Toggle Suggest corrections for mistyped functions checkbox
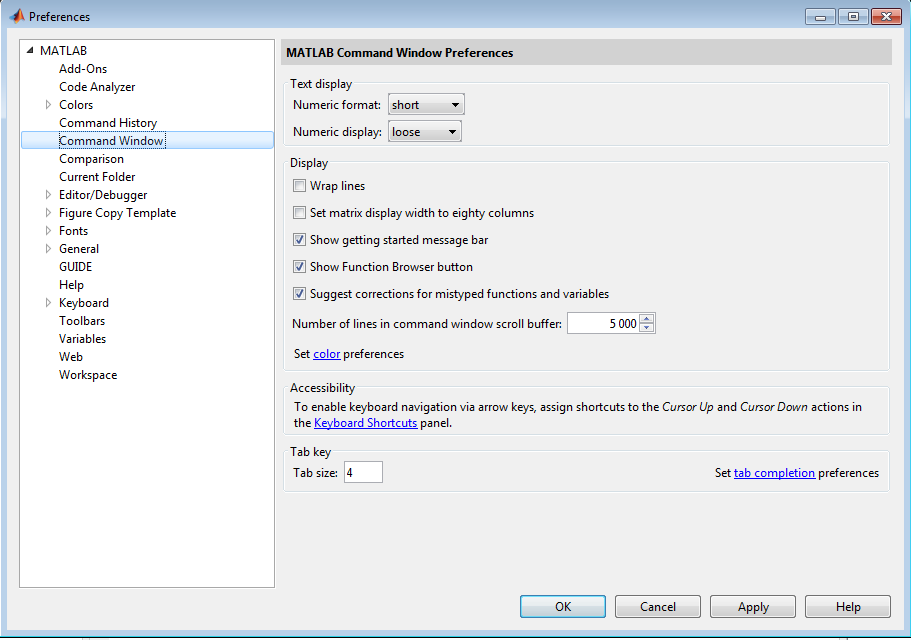This screenshot has height=640, width=911. point(299,294)
